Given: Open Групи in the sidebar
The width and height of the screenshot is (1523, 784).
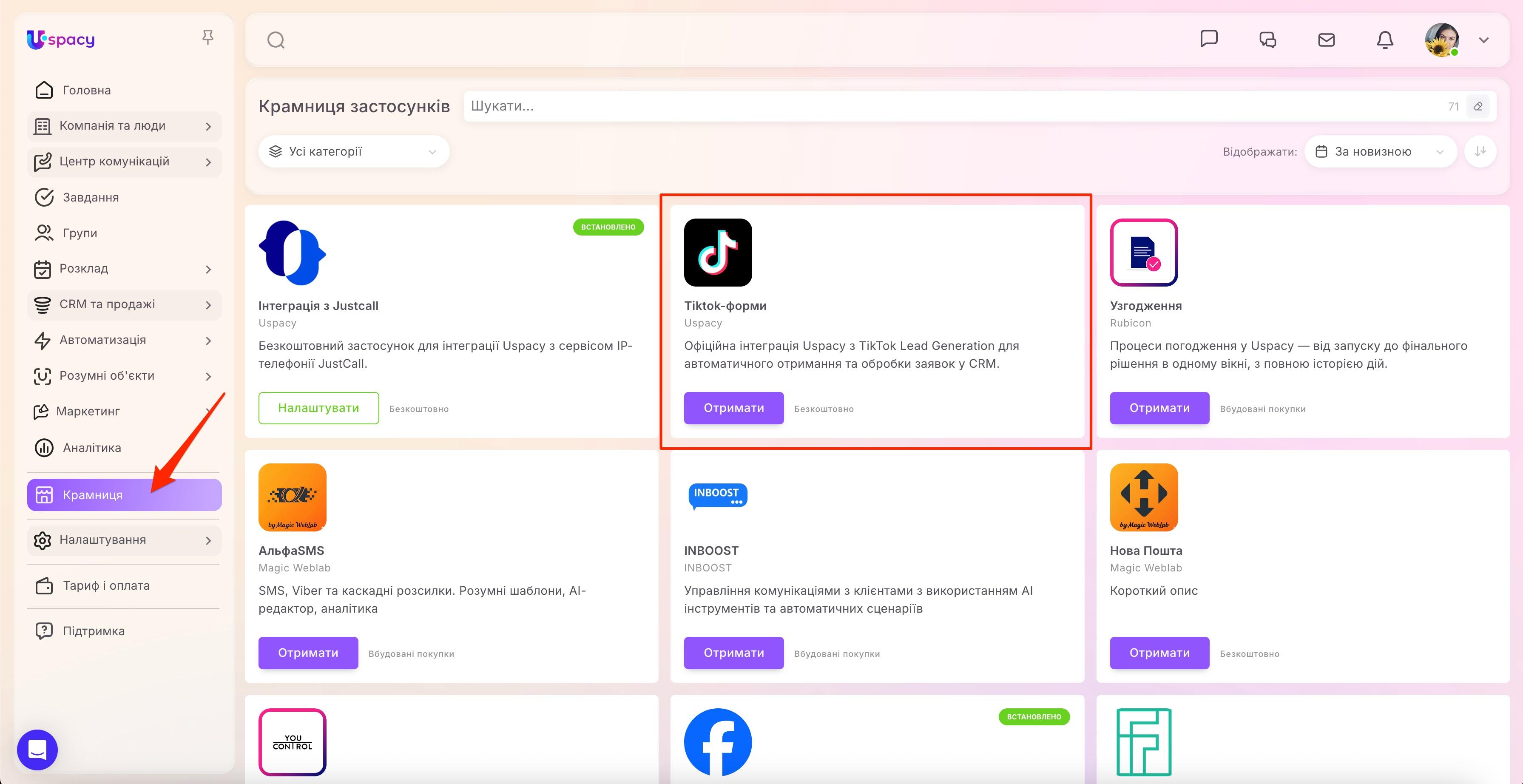Looking at the screenshot, I should (x=124, y=233).
